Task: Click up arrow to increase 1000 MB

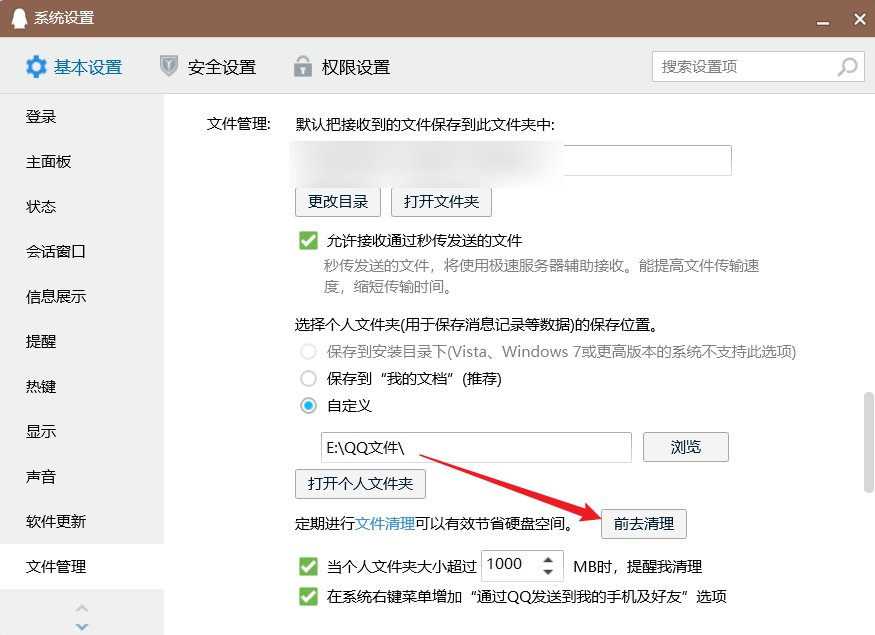Action: click(x=548, y=560)
